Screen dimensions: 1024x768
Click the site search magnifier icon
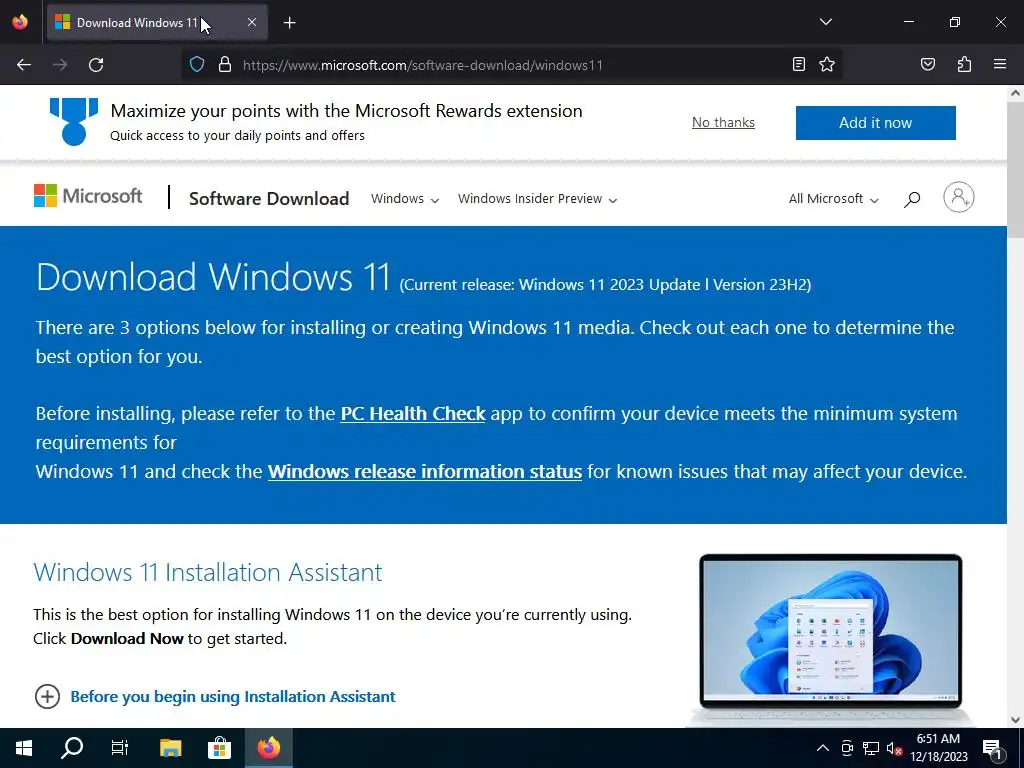pos(912,199)
